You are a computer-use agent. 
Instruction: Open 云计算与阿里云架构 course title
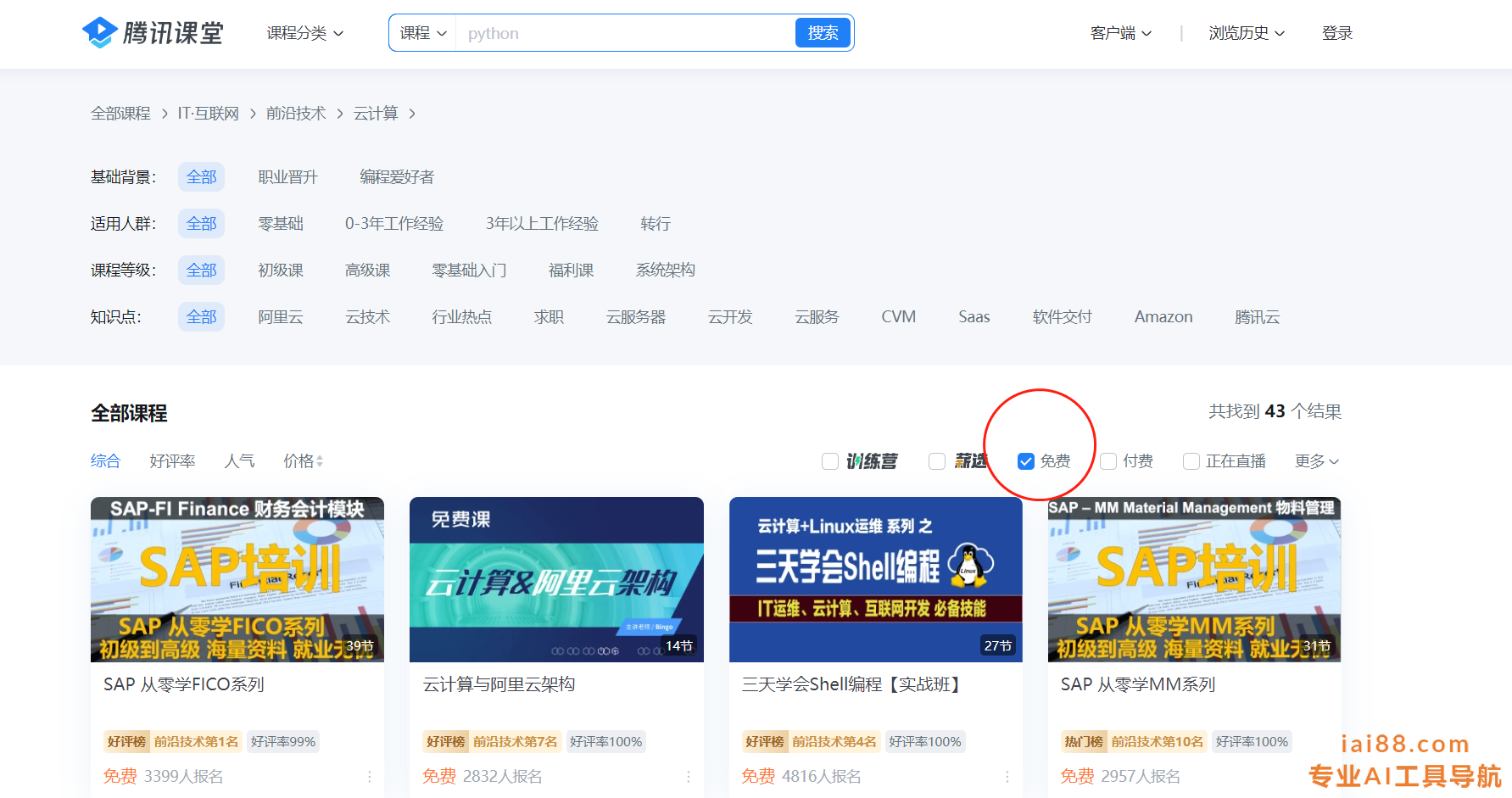(499, 684)
